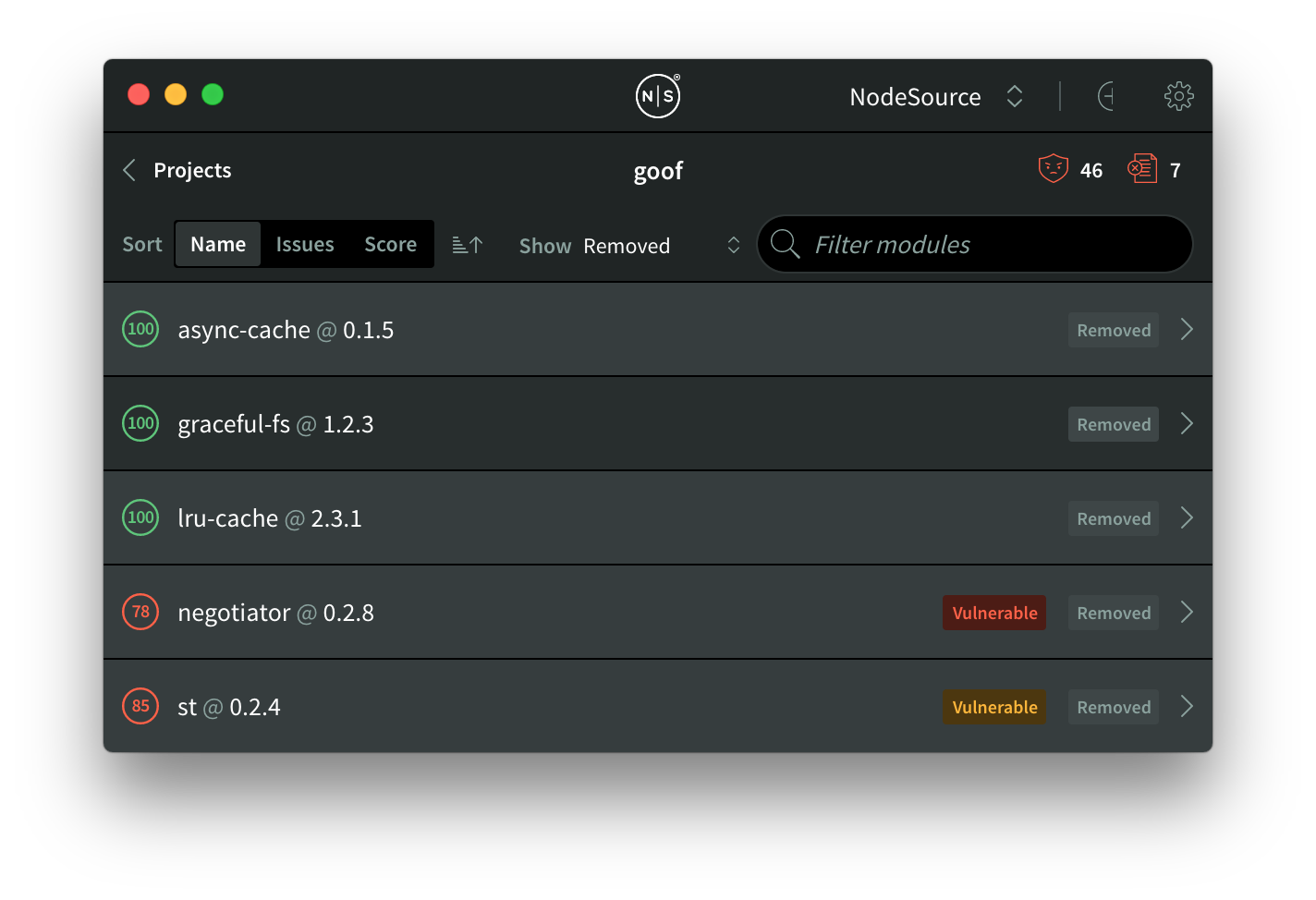Click score badge 78 for negotiator
Viewport: 1316px width, 900px height.
(140, 612)
